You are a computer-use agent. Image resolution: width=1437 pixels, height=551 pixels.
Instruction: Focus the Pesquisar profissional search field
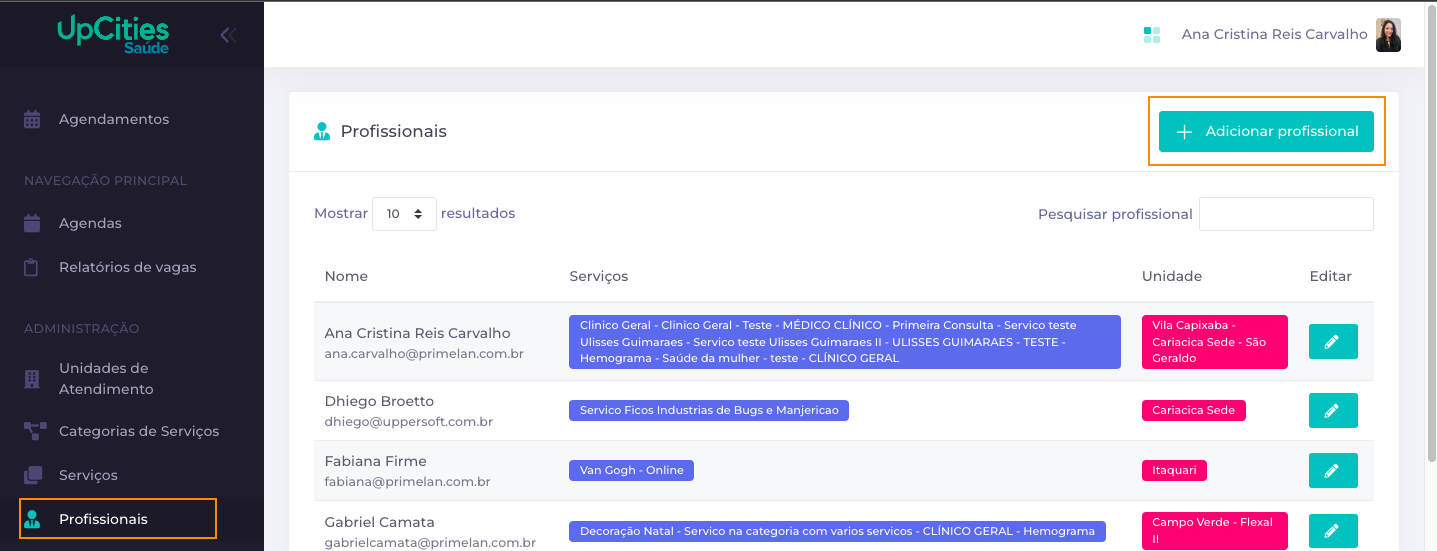click(1286, 214)
